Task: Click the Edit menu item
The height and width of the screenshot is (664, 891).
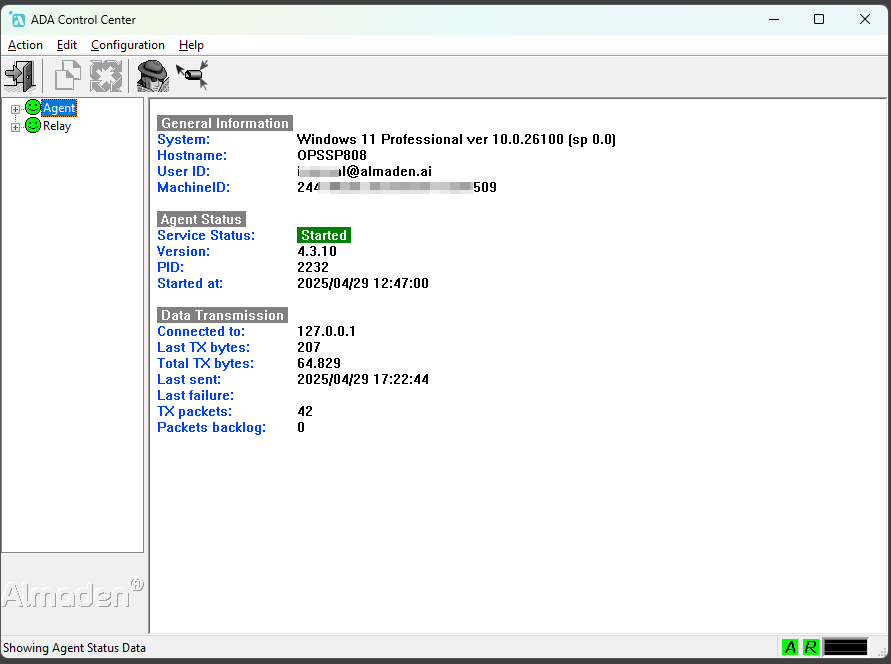Action: pyautogui.click(x=66, y=45)
